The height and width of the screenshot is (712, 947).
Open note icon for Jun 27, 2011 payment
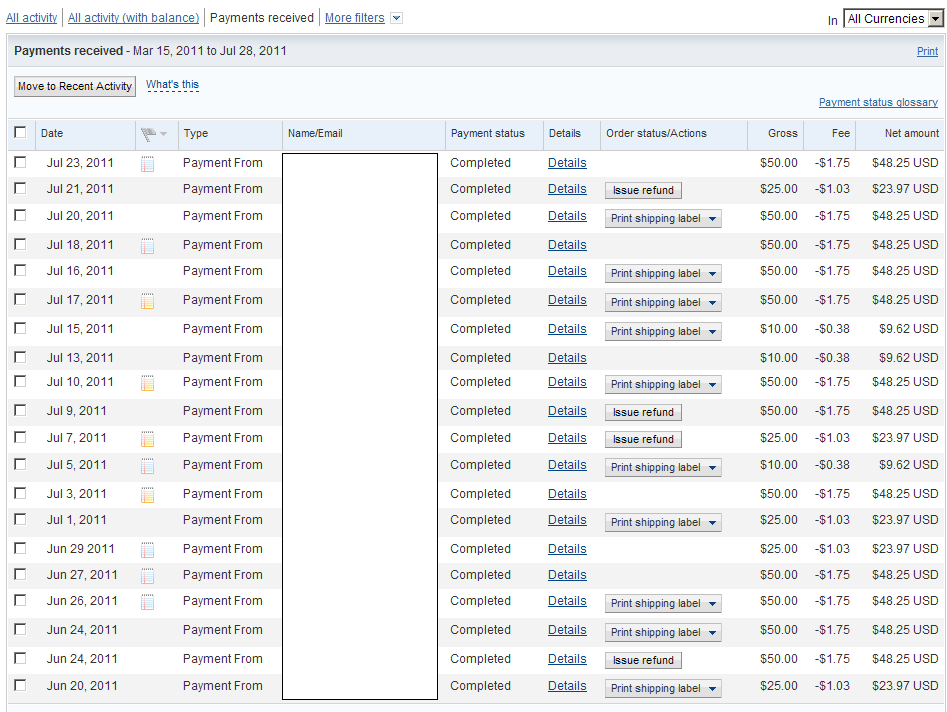pyautogui.click(x=147, y=576)
